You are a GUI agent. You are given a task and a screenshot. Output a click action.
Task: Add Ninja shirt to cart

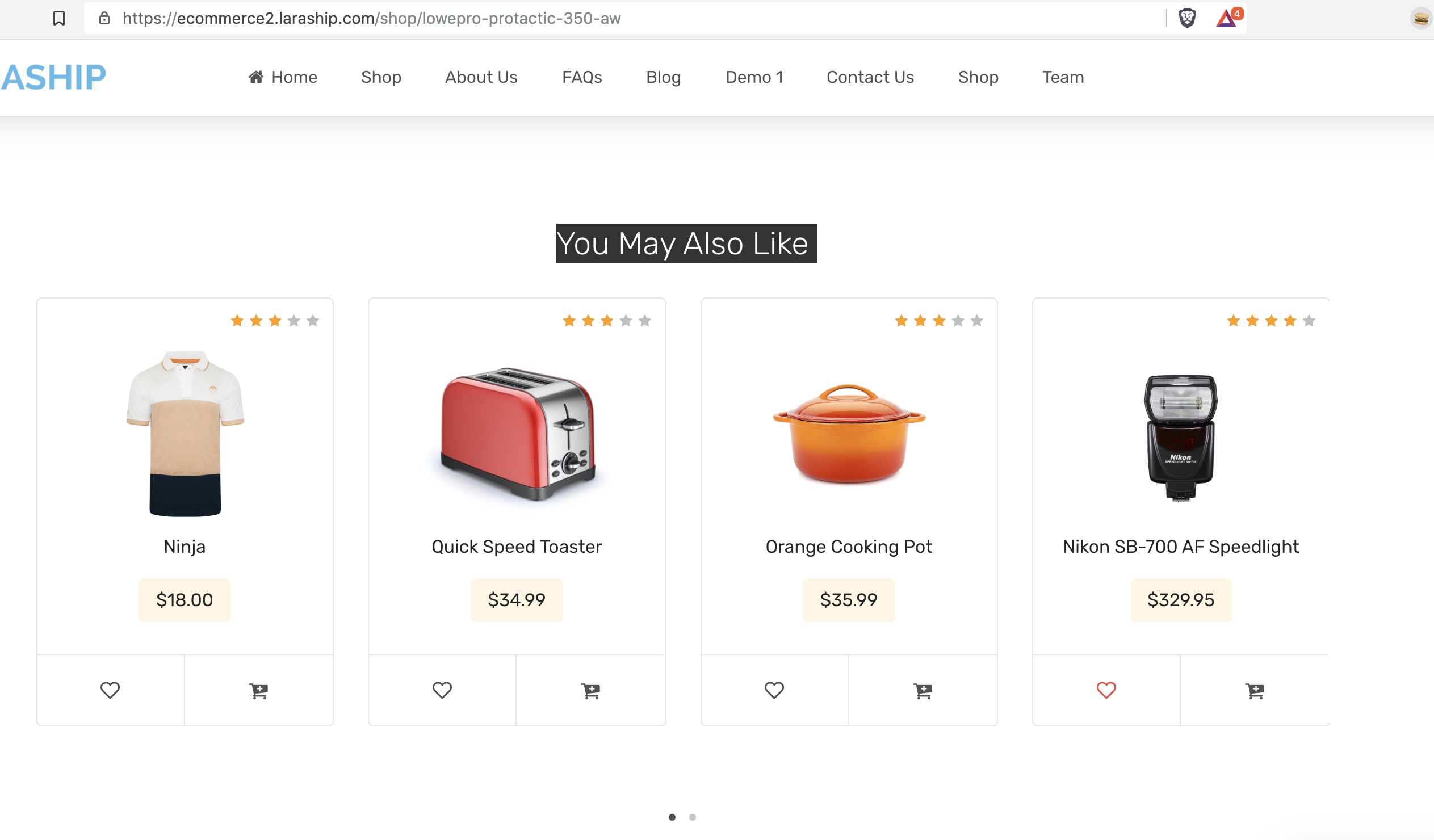[259, 690]
